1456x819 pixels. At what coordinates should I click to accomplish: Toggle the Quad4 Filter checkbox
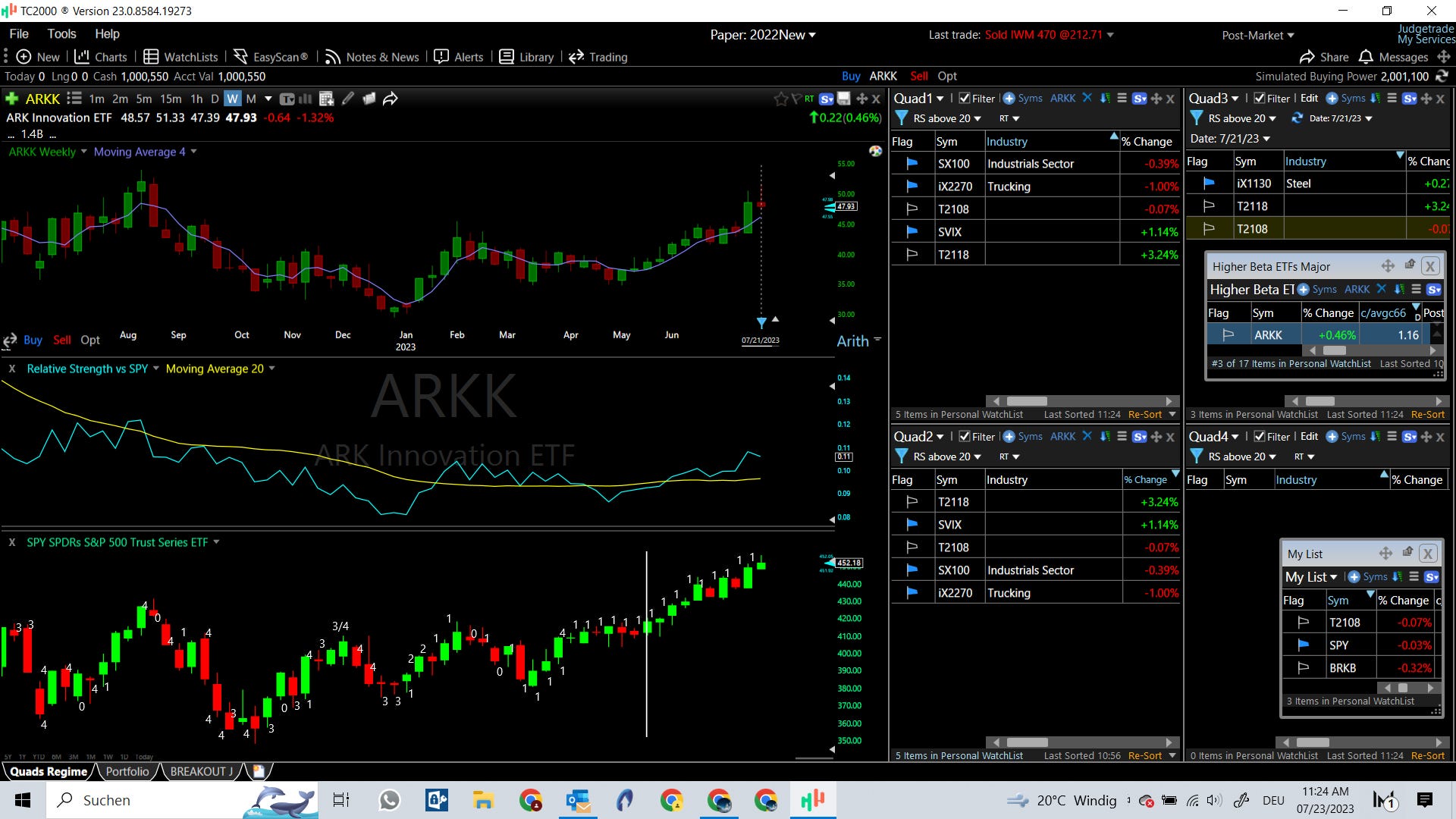click(1260, 437)
